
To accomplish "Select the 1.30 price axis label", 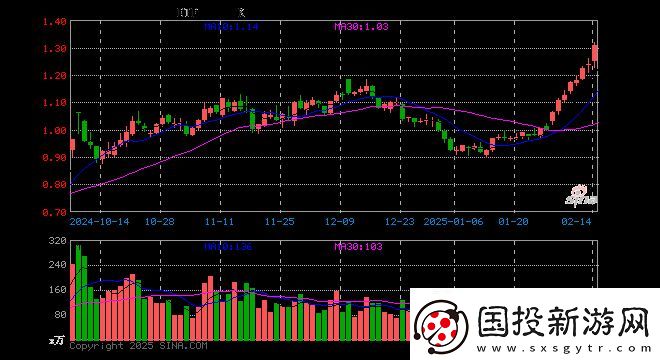I will click(54, 48).
